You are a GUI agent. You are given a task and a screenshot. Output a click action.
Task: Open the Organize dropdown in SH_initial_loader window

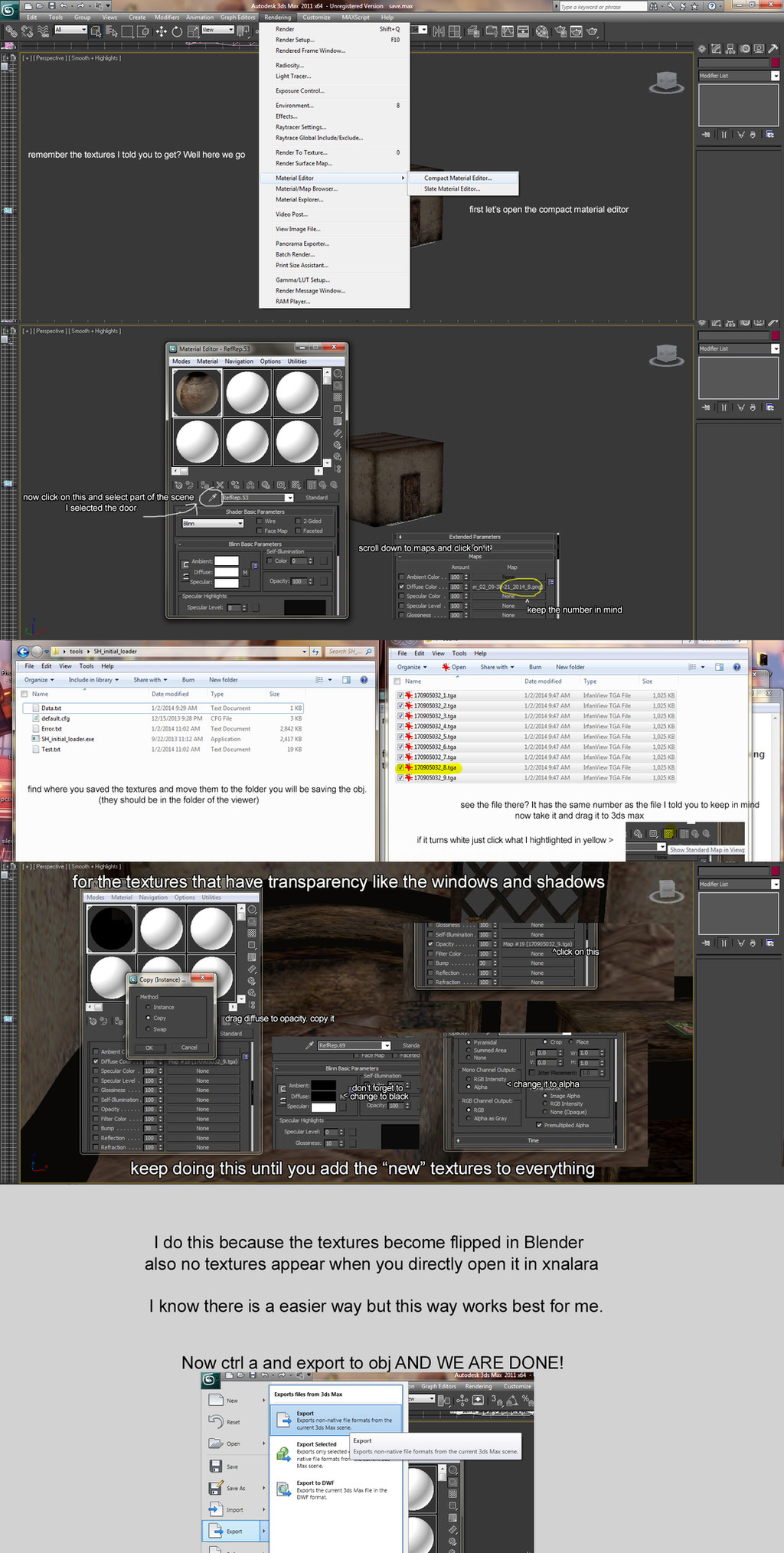click(39, 680)
